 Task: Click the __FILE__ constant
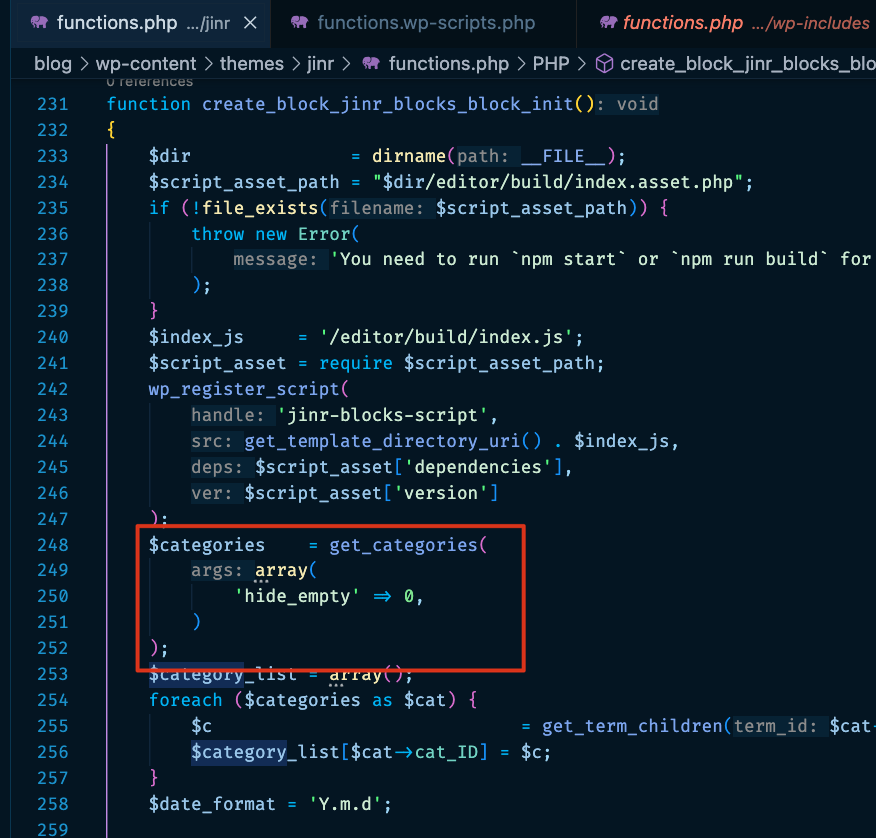tap(563, 156)
